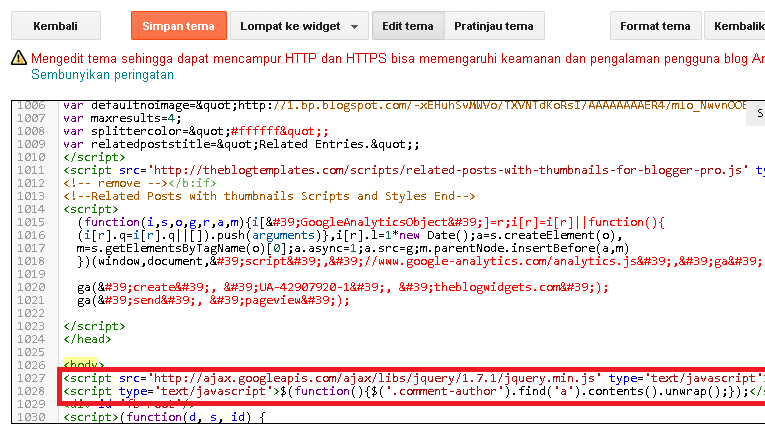
Task: Click the Format tema button
Action: coord(655,26)
